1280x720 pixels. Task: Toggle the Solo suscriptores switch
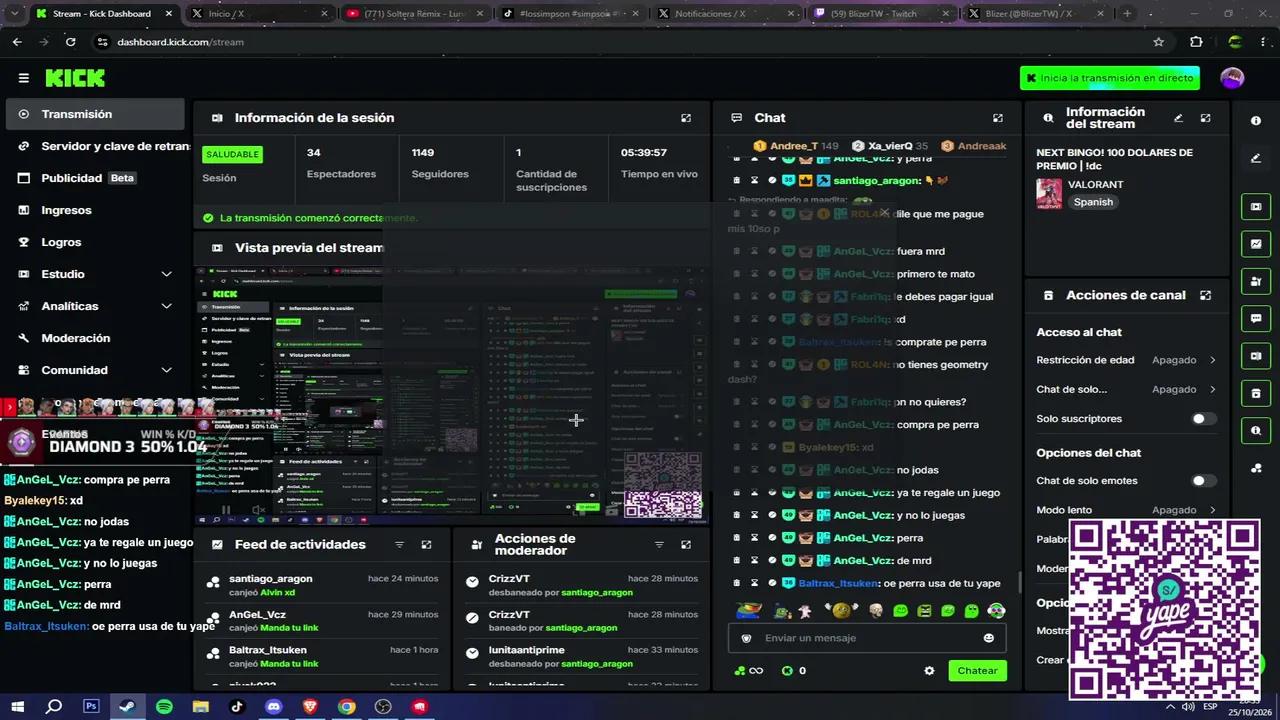click(1204, 419)
